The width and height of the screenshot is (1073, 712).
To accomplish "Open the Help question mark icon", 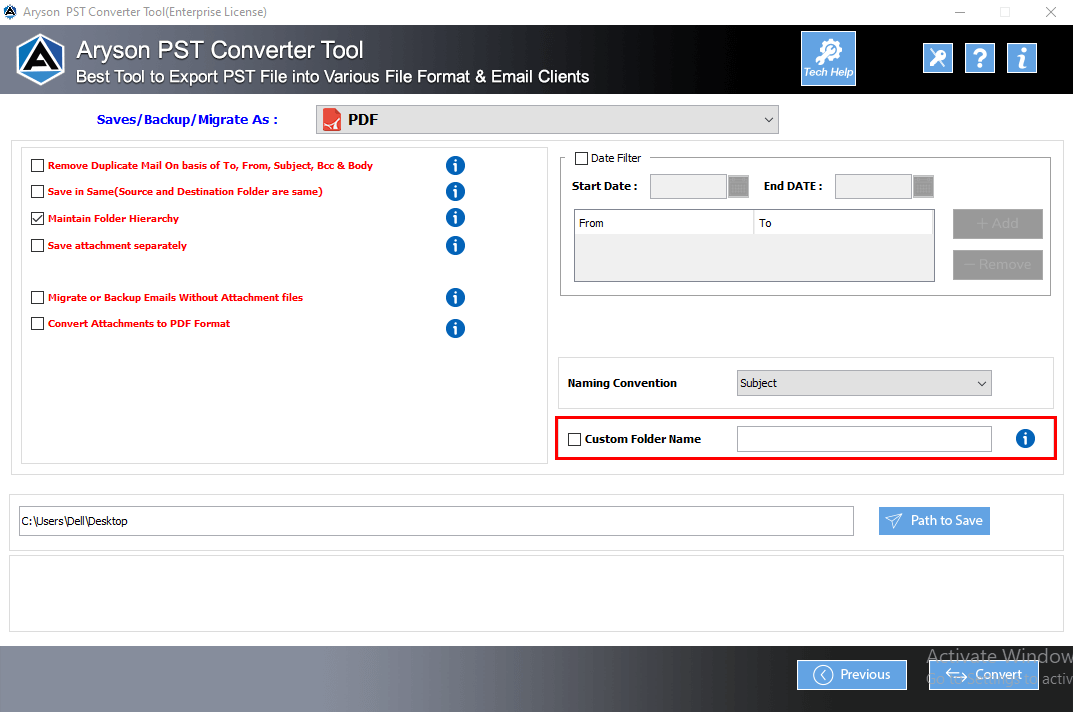I will [x=979, y=58].
